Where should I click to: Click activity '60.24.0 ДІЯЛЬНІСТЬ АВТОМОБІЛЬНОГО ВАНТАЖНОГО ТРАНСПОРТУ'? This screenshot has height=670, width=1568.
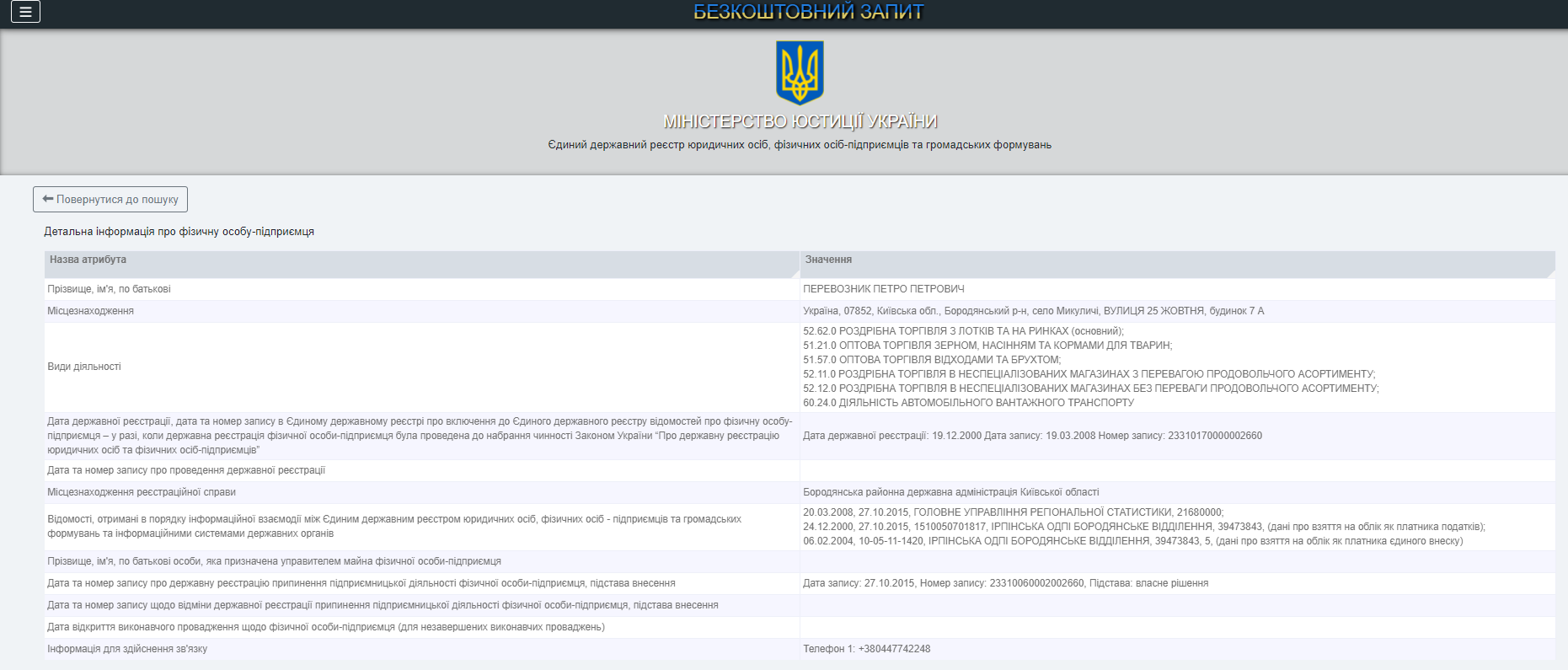coord(968,403)
